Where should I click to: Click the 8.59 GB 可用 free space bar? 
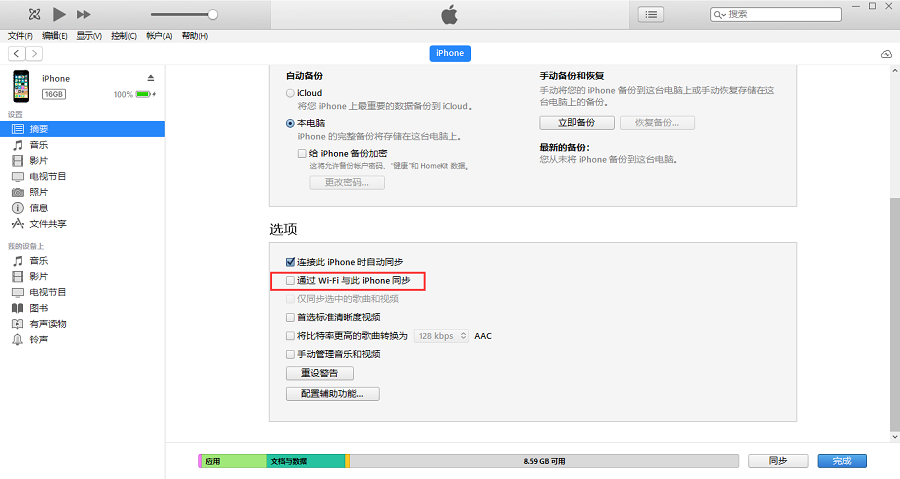544,461
